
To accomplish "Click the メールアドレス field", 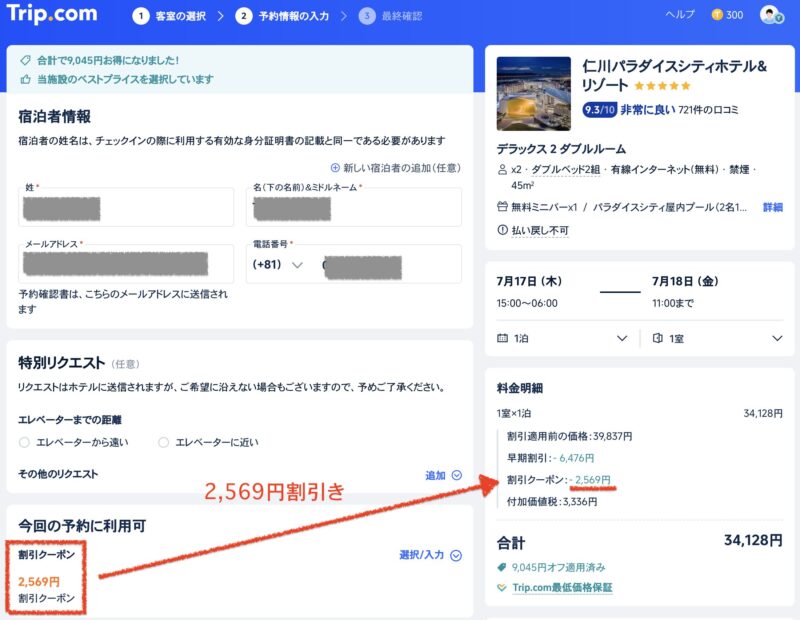I will point(126,264).
